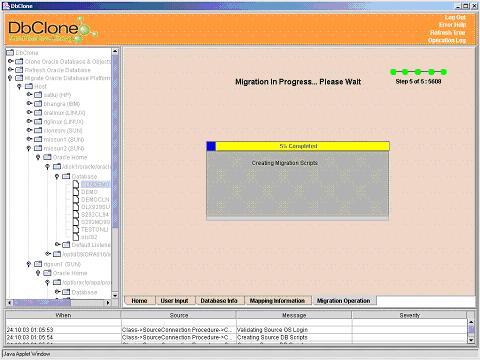Viewport: 480px width, 361px height.
Task: Click the migration progress bar
Action: tap(298, 146)
